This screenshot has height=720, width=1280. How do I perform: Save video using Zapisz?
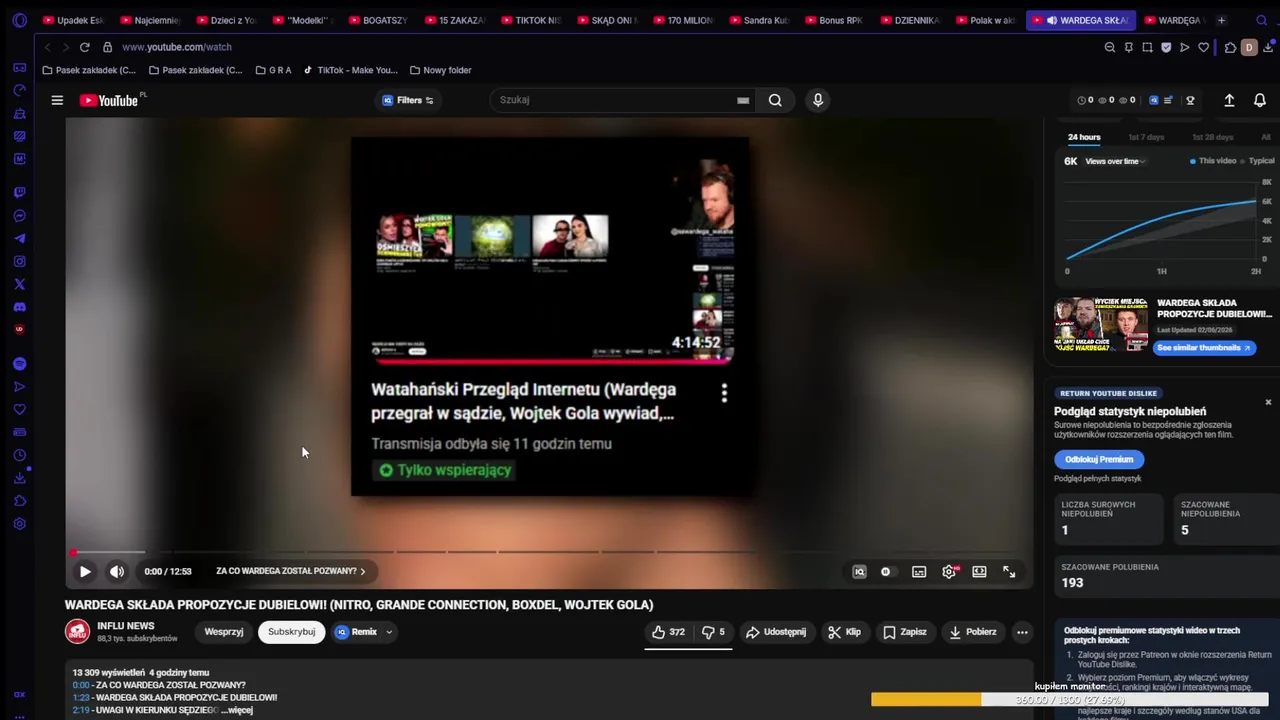tap(905, 632)
